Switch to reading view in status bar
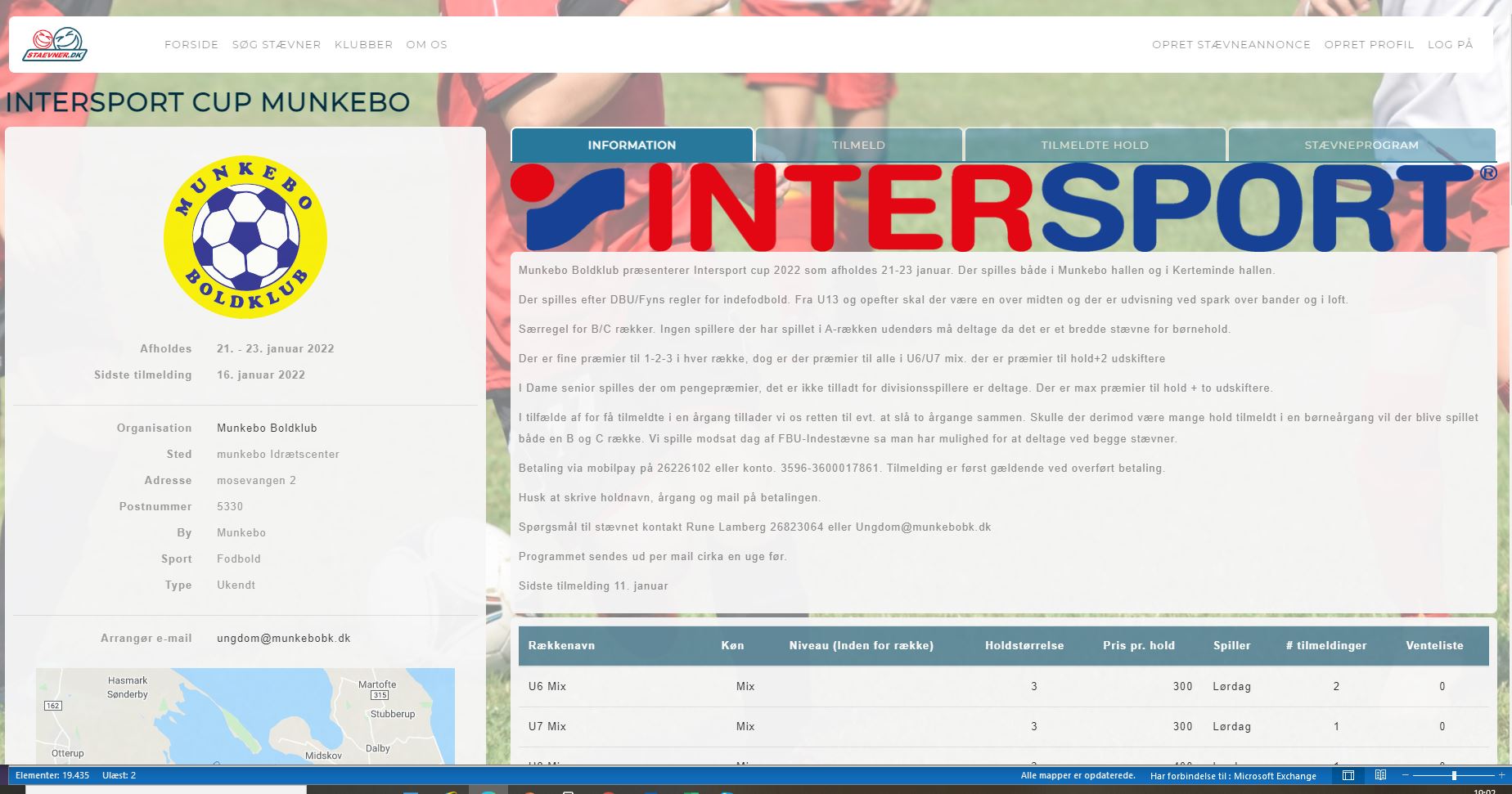Image resolution: width=1512 pixels, height=794 pixels. 1380,775
